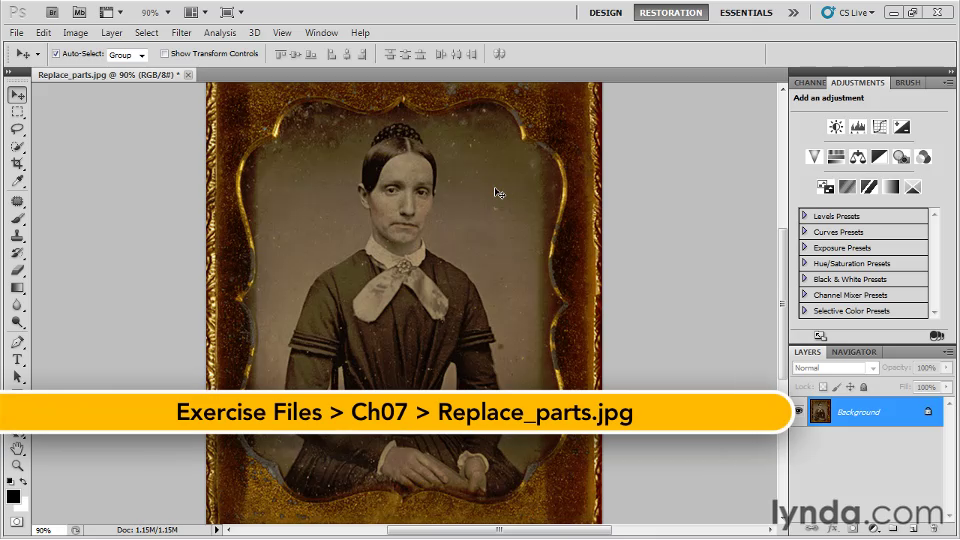Open the Analysis menu
960x540 pixels.
[x=220, y=33]
